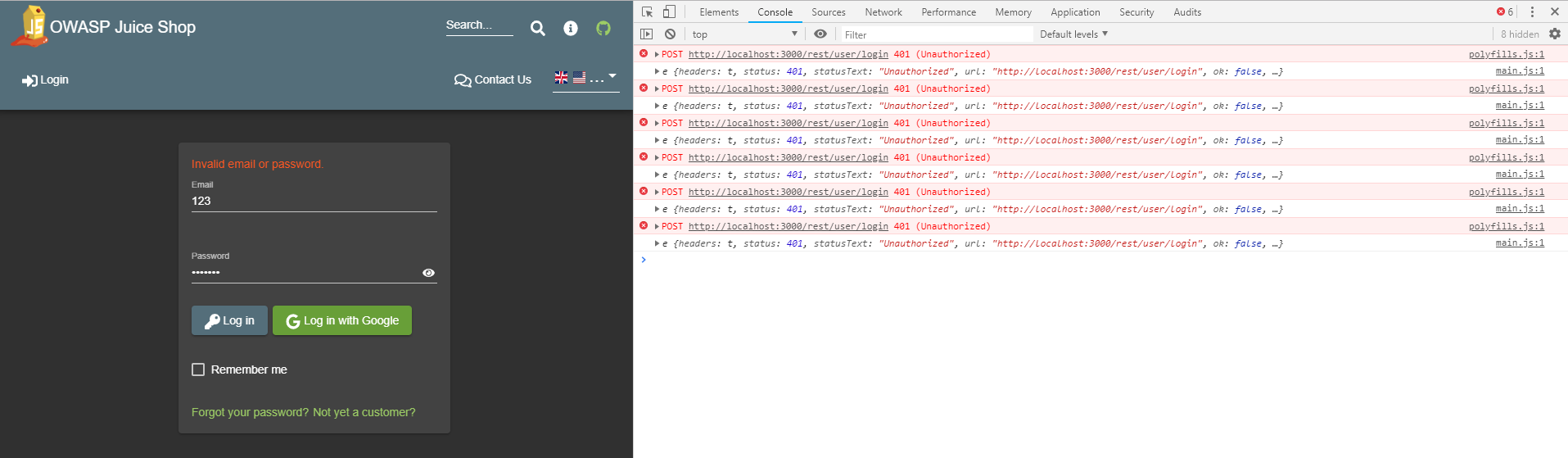Viewport: 1568px width, 458px height.
Task: Open the top context selector dropdown
Action: pos(744,34)
